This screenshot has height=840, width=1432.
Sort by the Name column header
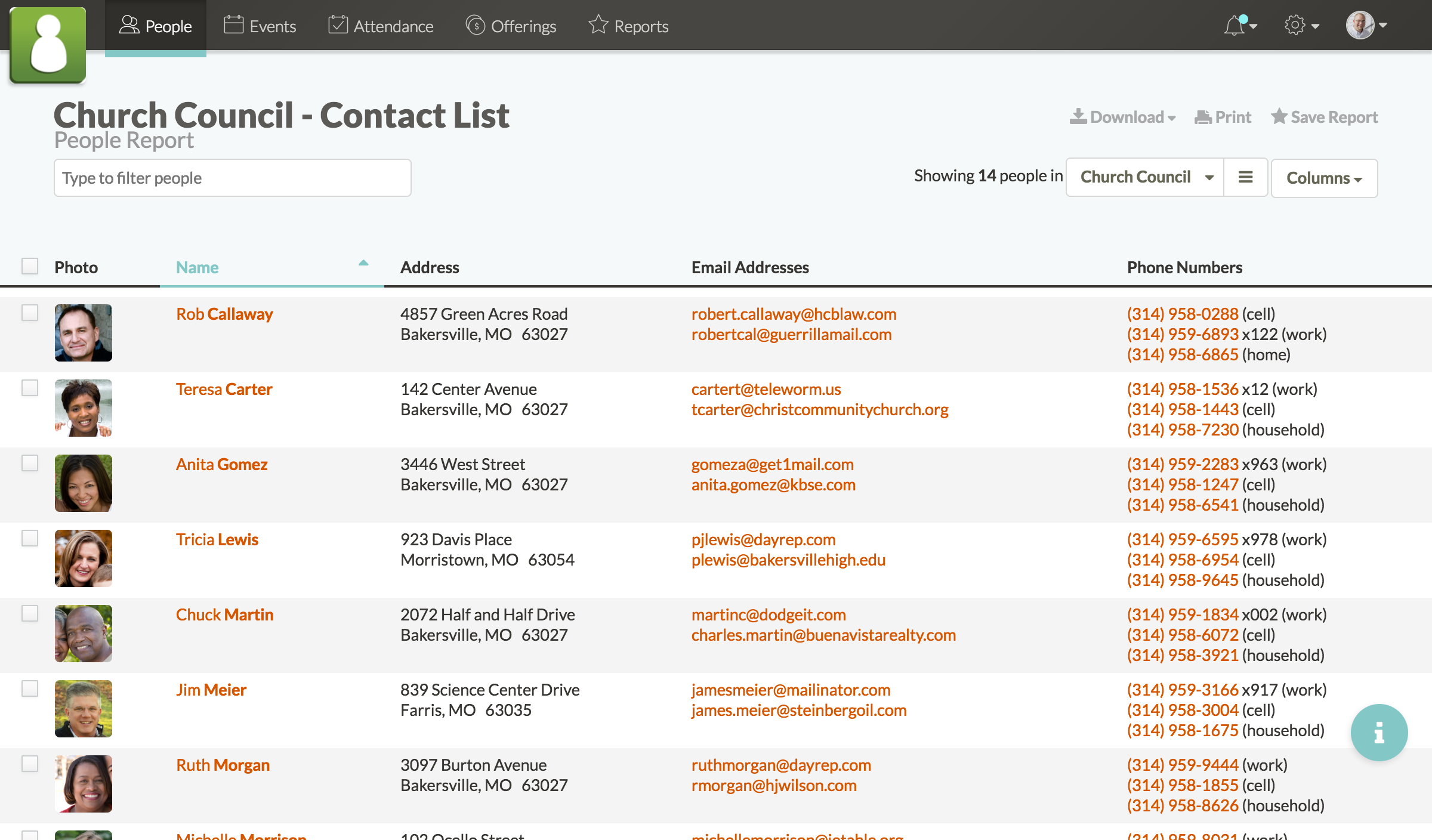tap(197, 267)
